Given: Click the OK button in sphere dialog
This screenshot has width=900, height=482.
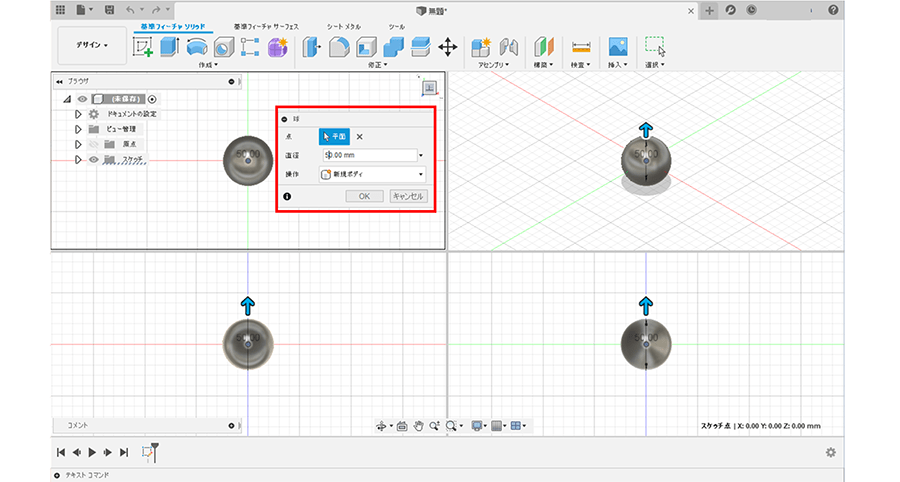Looking at the screenshot, I should pos(364,196).
